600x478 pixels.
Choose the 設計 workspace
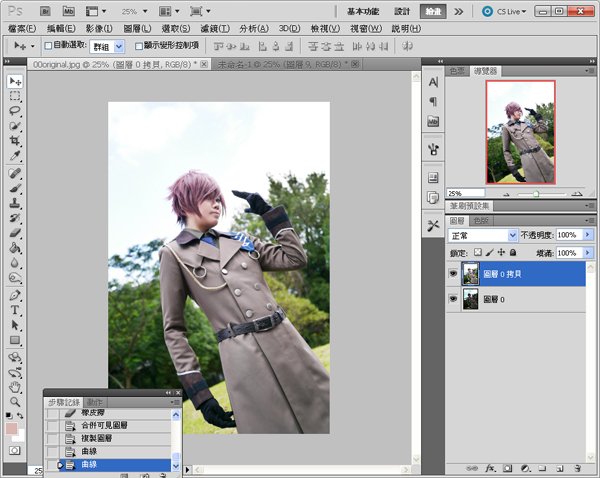pyautogui.click(x=402, y=12)
